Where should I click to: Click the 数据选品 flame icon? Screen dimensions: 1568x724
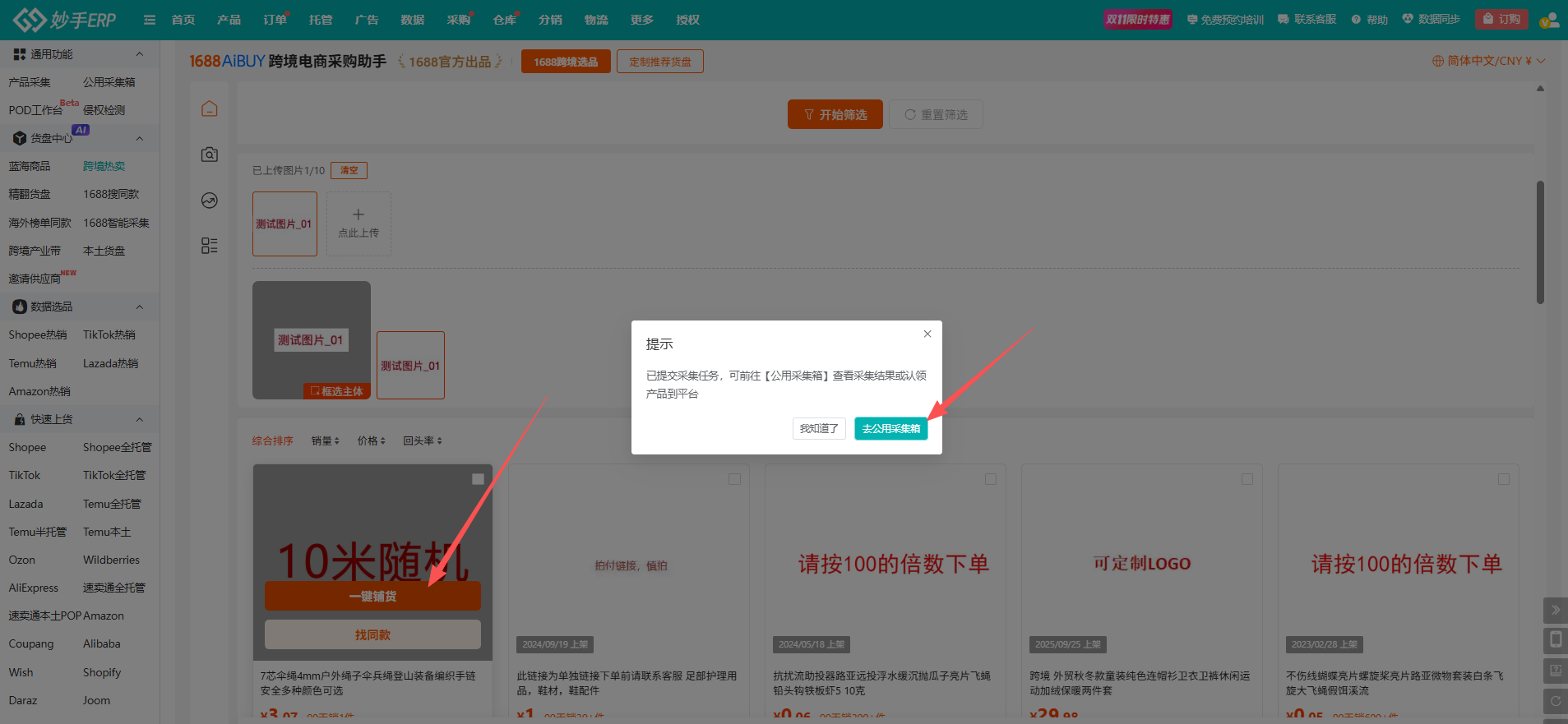click(x=20, y=307)
